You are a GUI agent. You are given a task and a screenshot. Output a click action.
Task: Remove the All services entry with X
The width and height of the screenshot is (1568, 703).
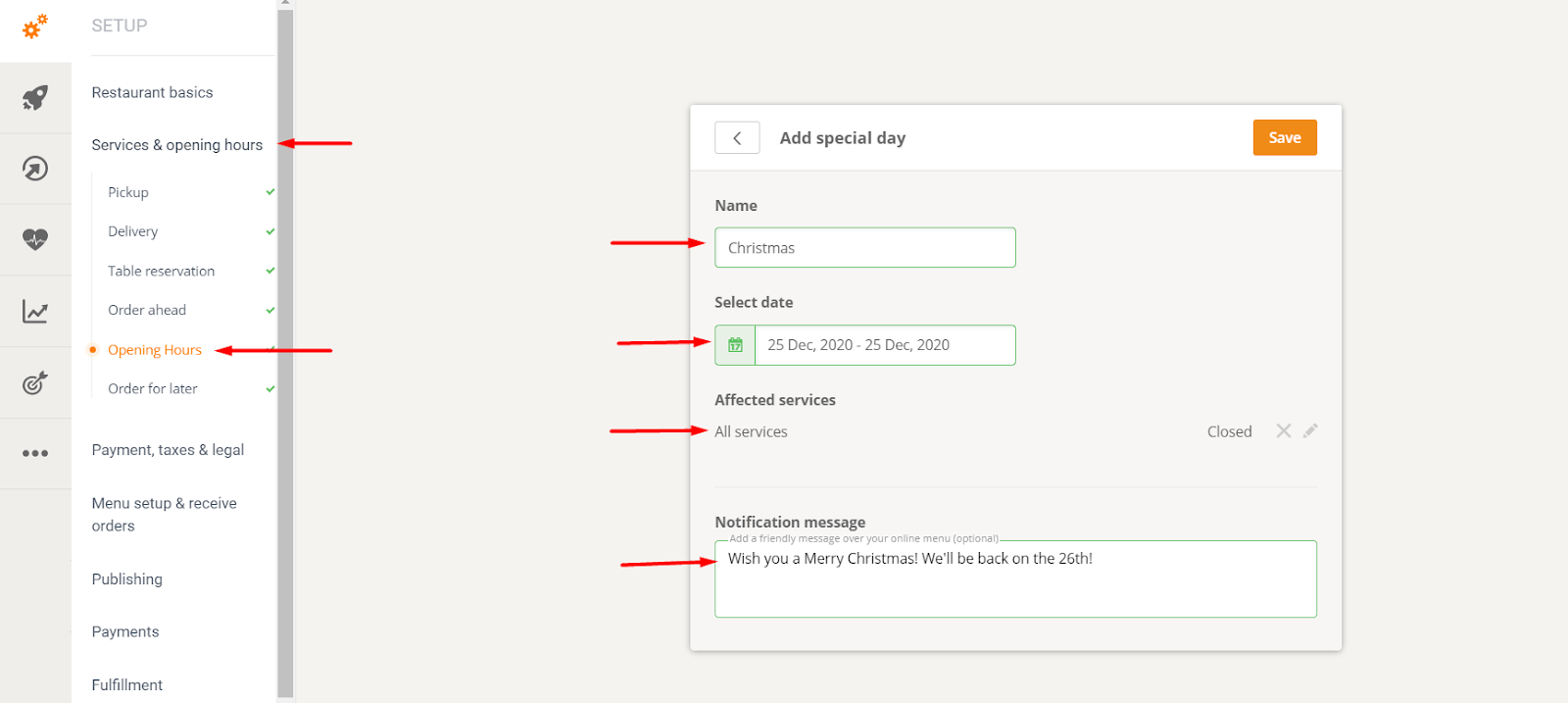coord(1284,430)
